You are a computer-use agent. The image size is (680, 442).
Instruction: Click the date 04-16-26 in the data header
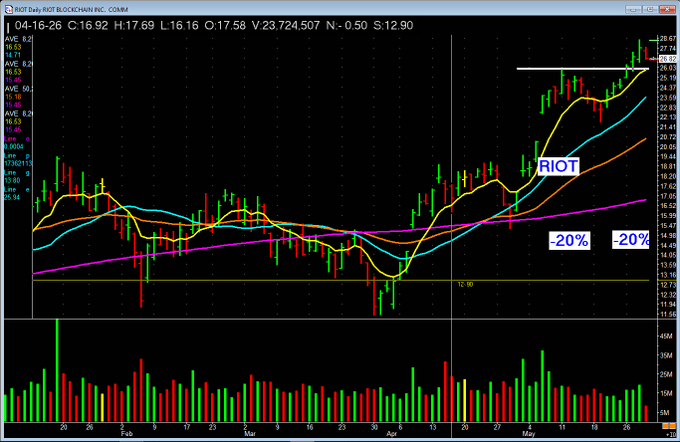tap(38, 26)
